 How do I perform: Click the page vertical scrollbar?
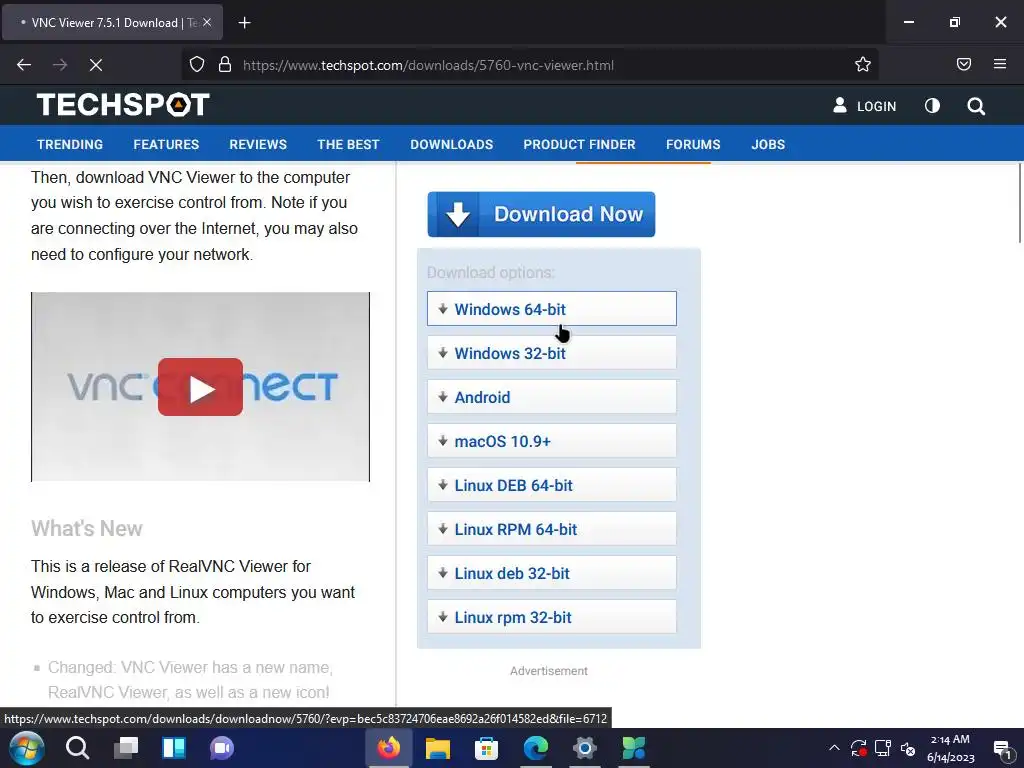coord(1019,203)
